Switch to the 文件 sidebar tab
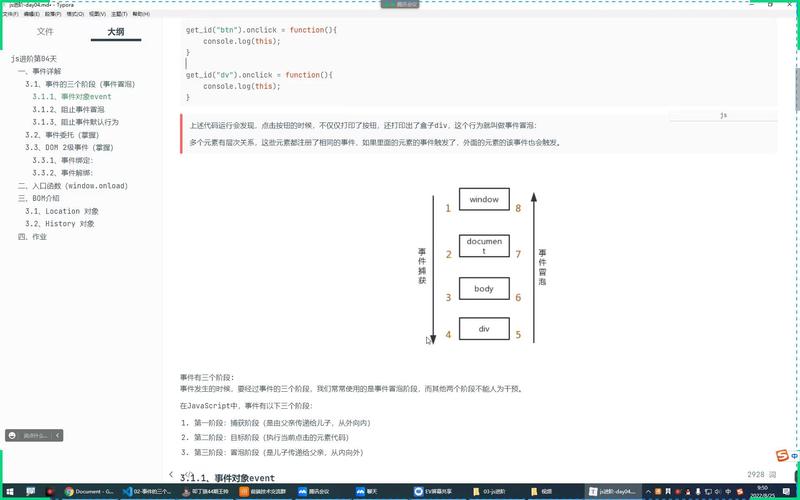The image size is (800, 500). [x=45, y=32]
